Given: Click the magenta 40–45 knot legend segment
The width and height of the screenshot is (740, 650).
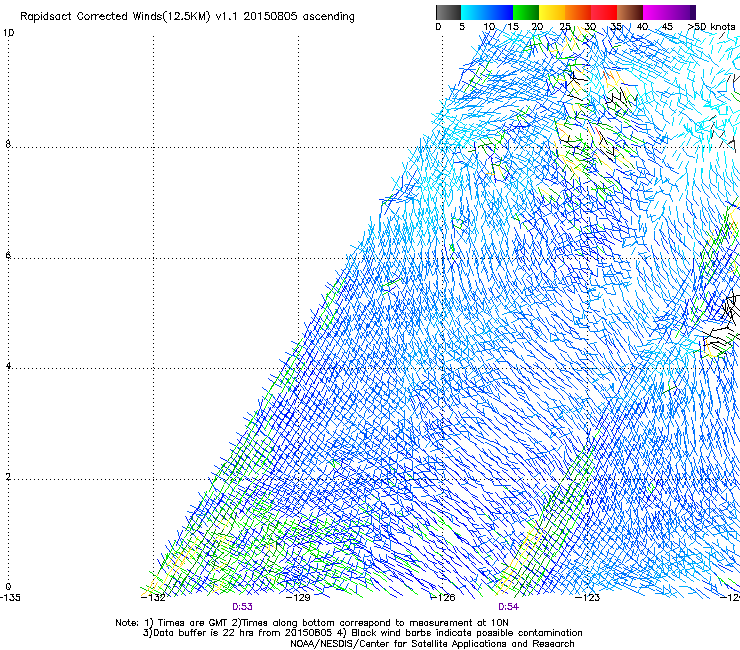Looking at the screenshot, I should coord(656,12).
